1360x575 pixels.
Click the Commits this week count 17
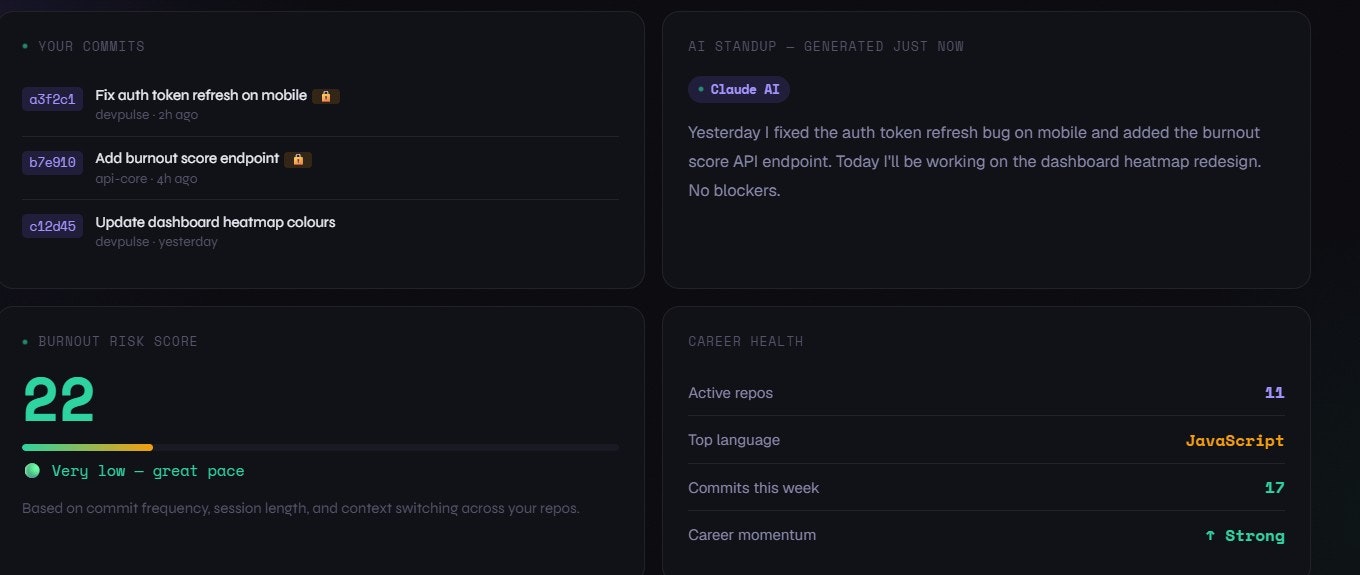click(x=1274, y=488)
